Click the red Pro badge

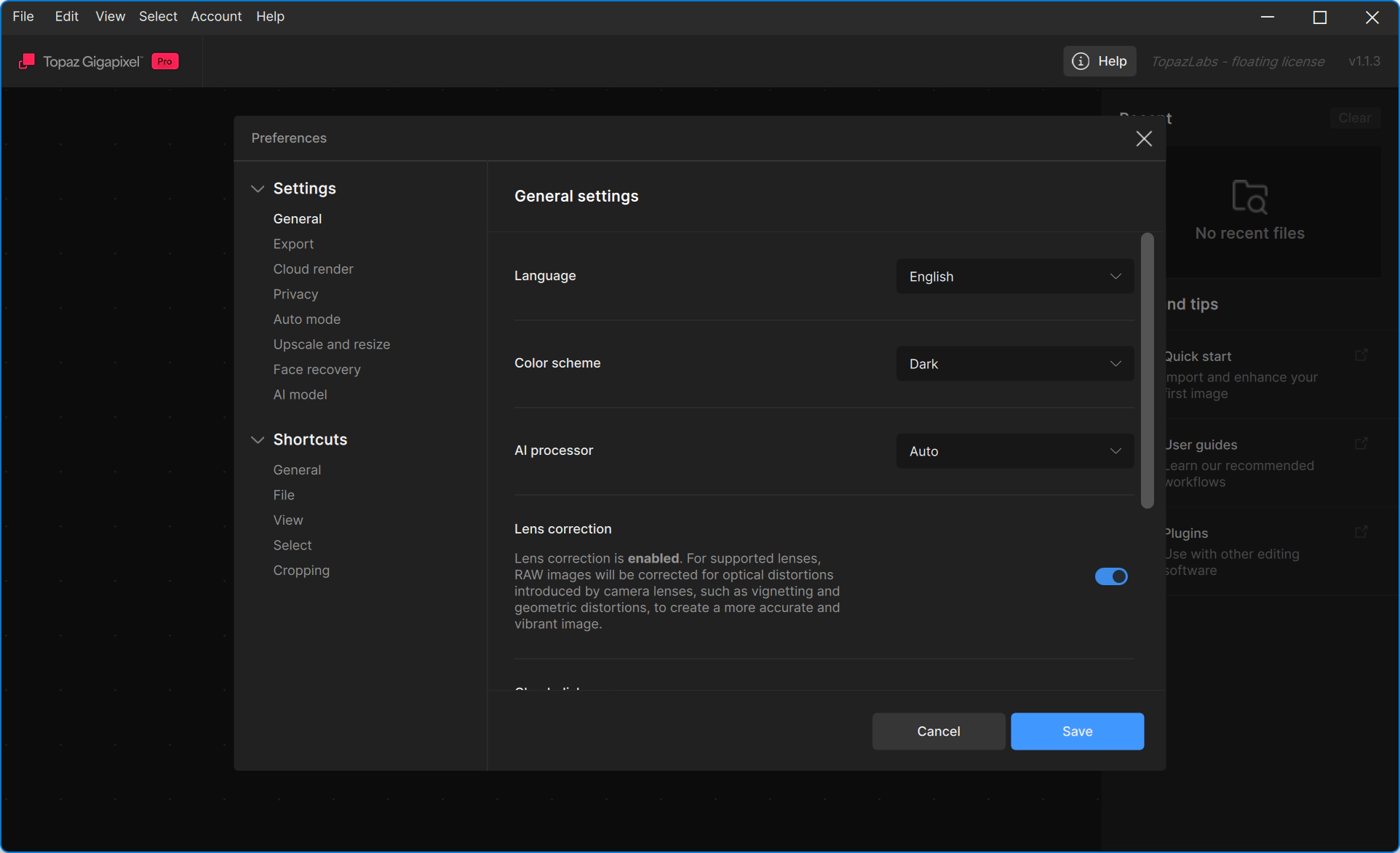click(x=165, y=62)
